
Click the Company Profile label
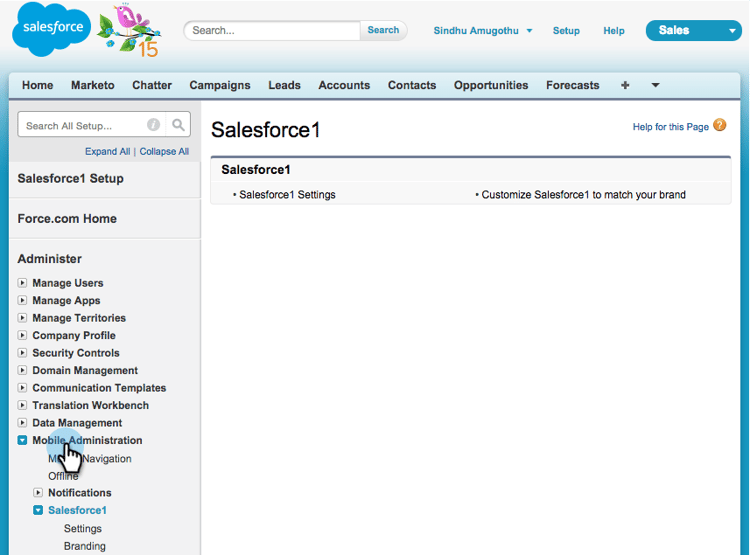(x=74, y=335)
